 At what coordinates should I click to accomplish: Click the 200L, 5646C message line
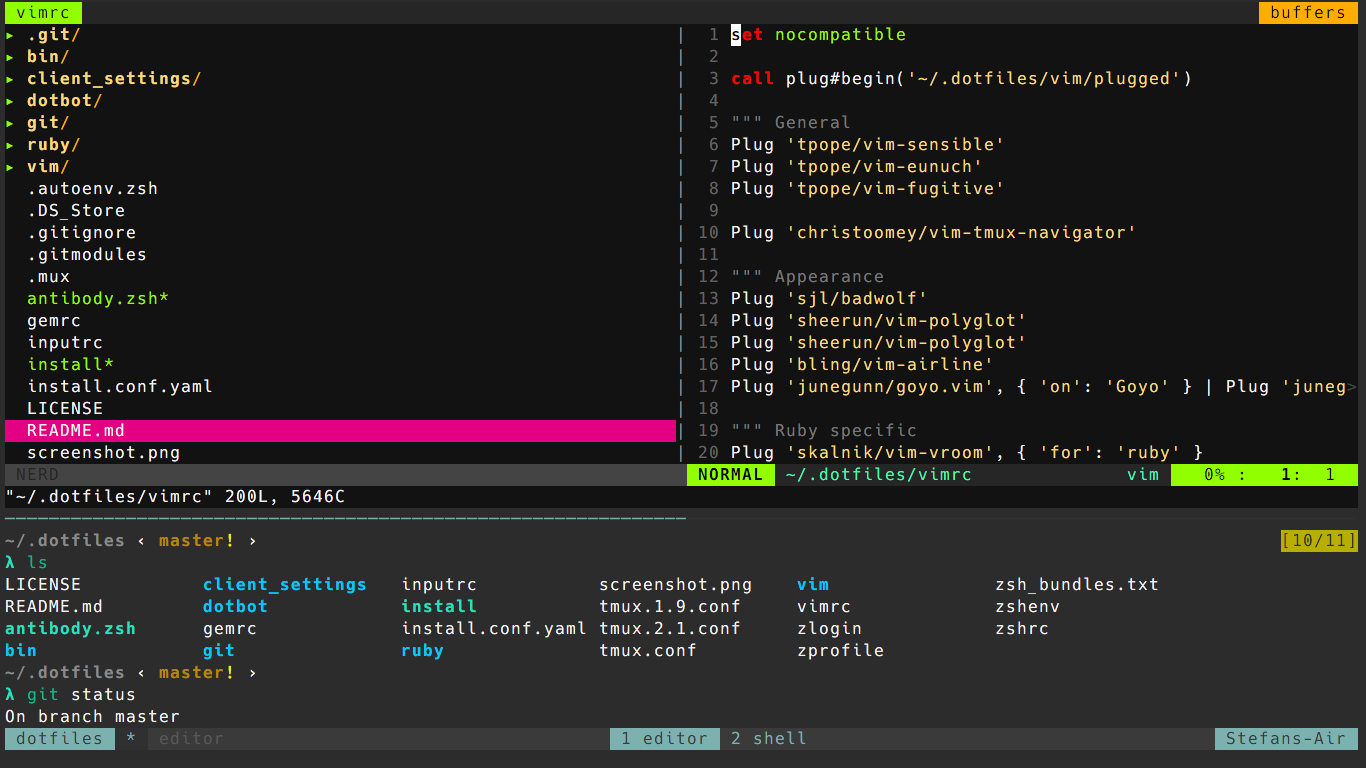(175, 497)
